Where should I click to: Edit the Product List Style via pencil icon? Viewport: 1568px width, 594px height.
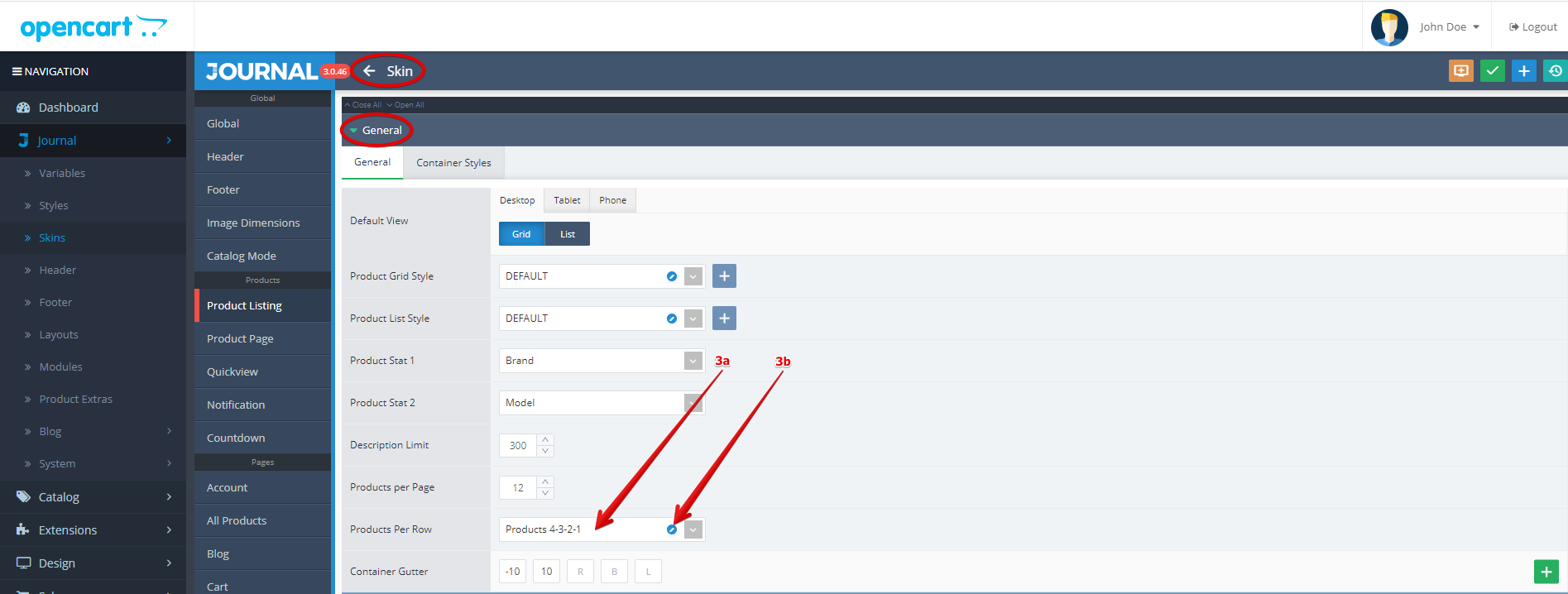pyautogui.click(x=672, y=319)
